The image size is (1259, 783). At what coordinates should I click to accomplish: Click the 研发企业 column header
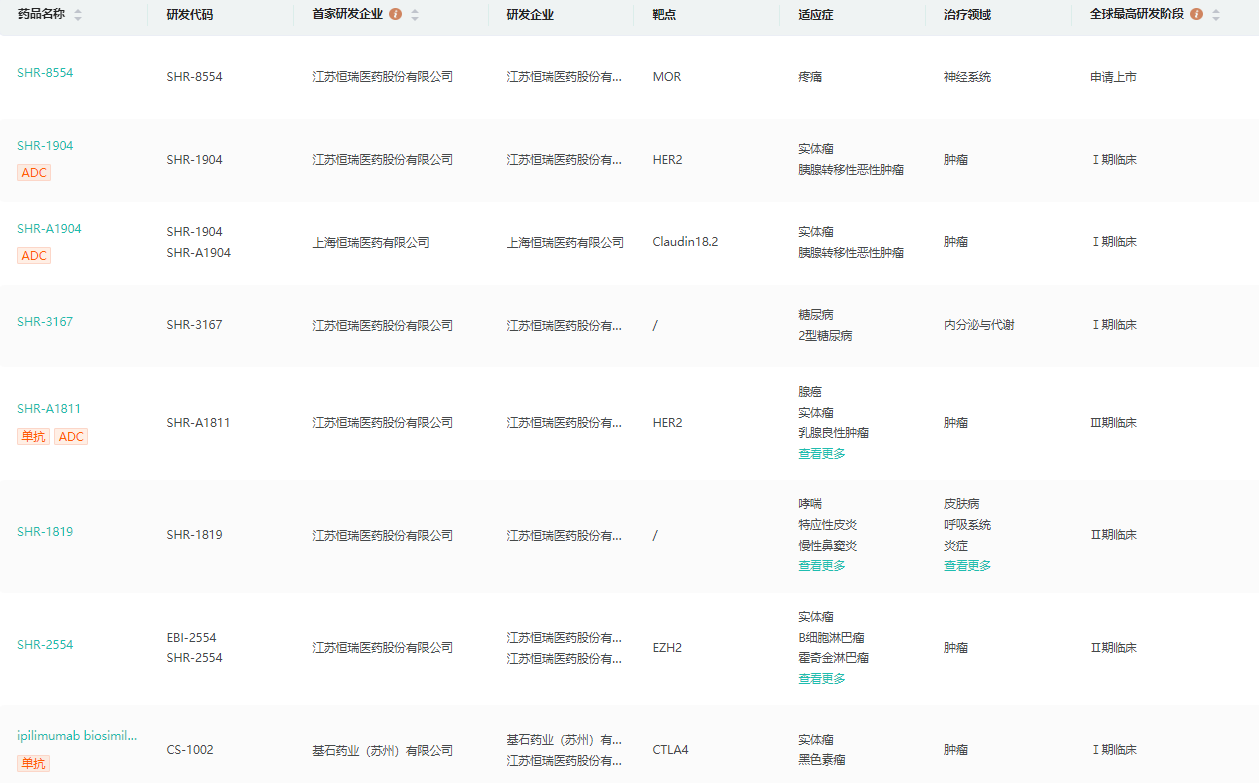click(x=530, y=15)
